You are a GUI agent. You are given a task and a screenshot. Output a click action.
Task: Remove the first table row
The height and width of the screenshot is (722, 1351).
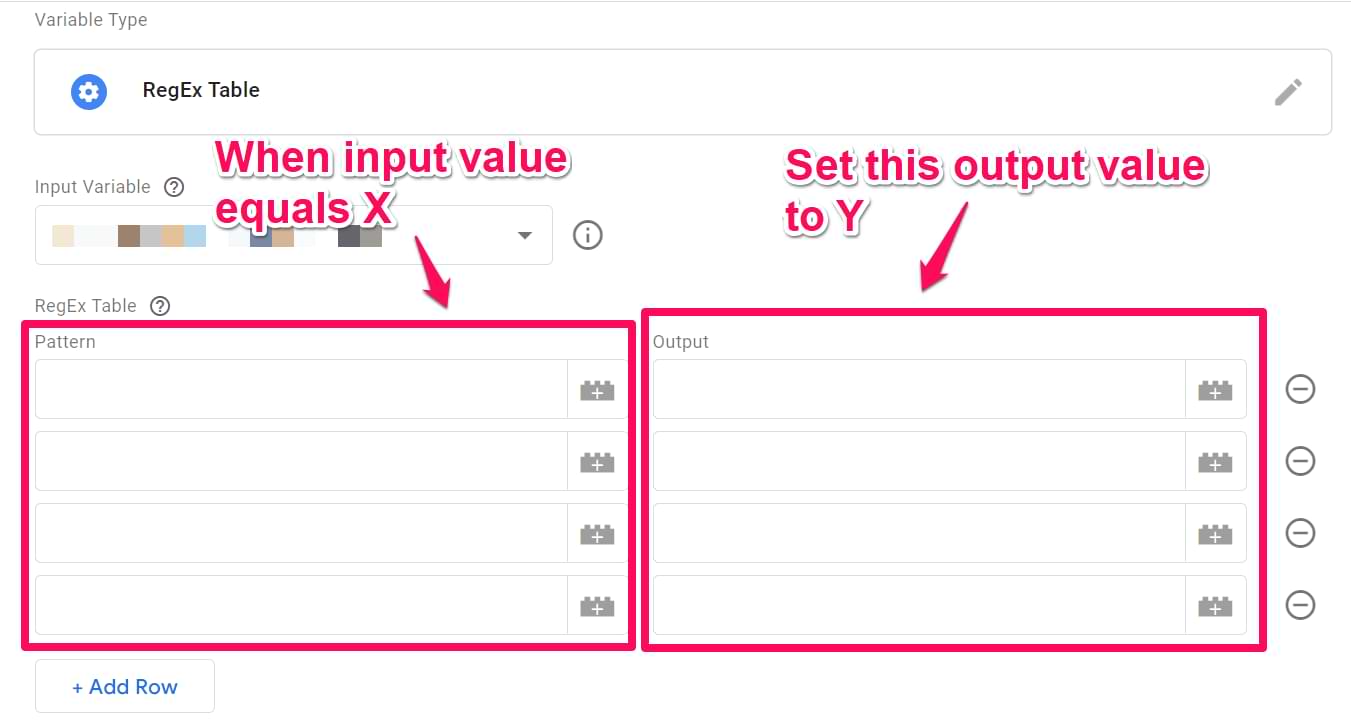pyautogui.click(x=1300, y=389)
